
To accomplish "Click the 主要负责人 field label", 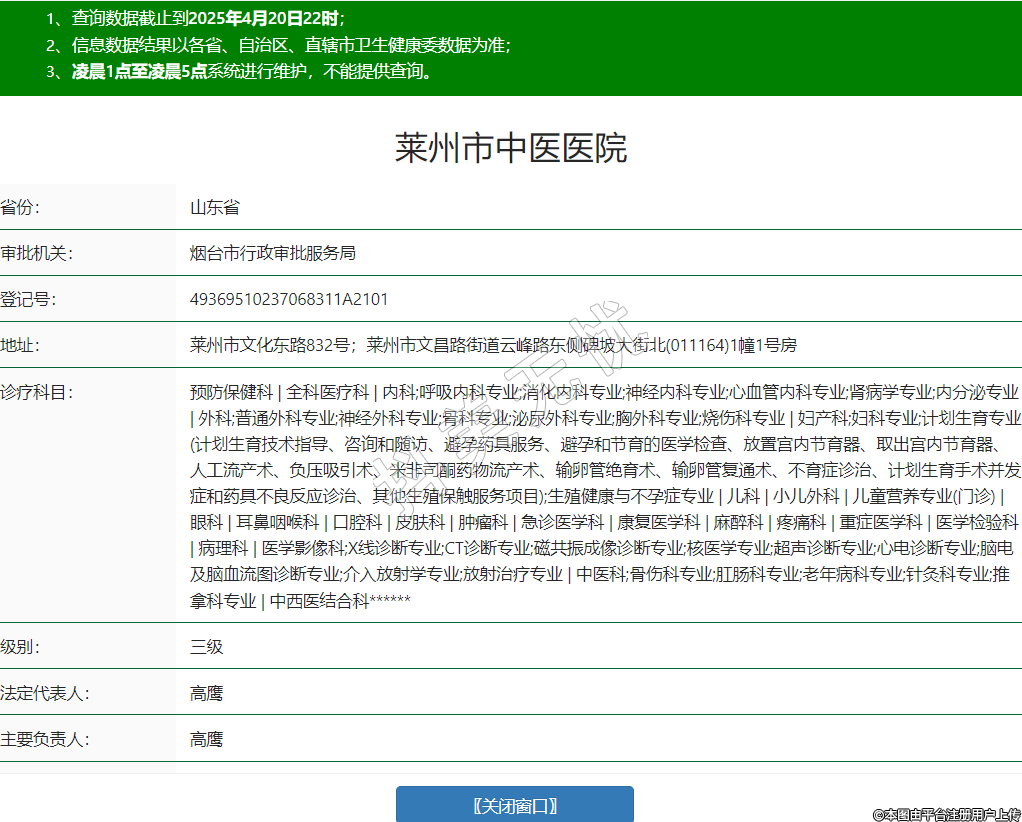I will pos(45,739).
